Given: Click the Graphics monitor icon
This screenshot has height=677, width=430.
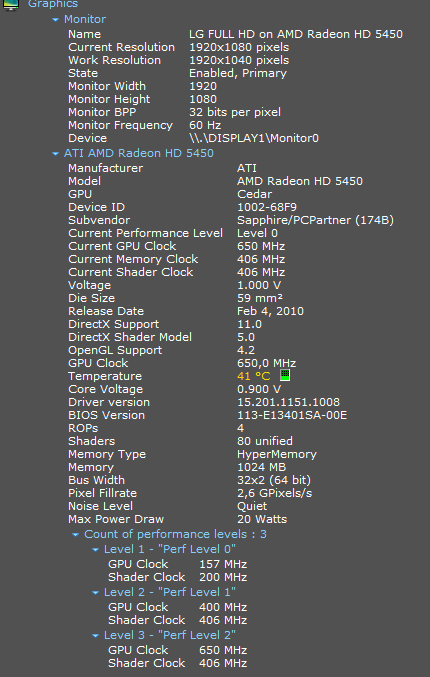Looking at the screenshot, I should coord(10,4).
